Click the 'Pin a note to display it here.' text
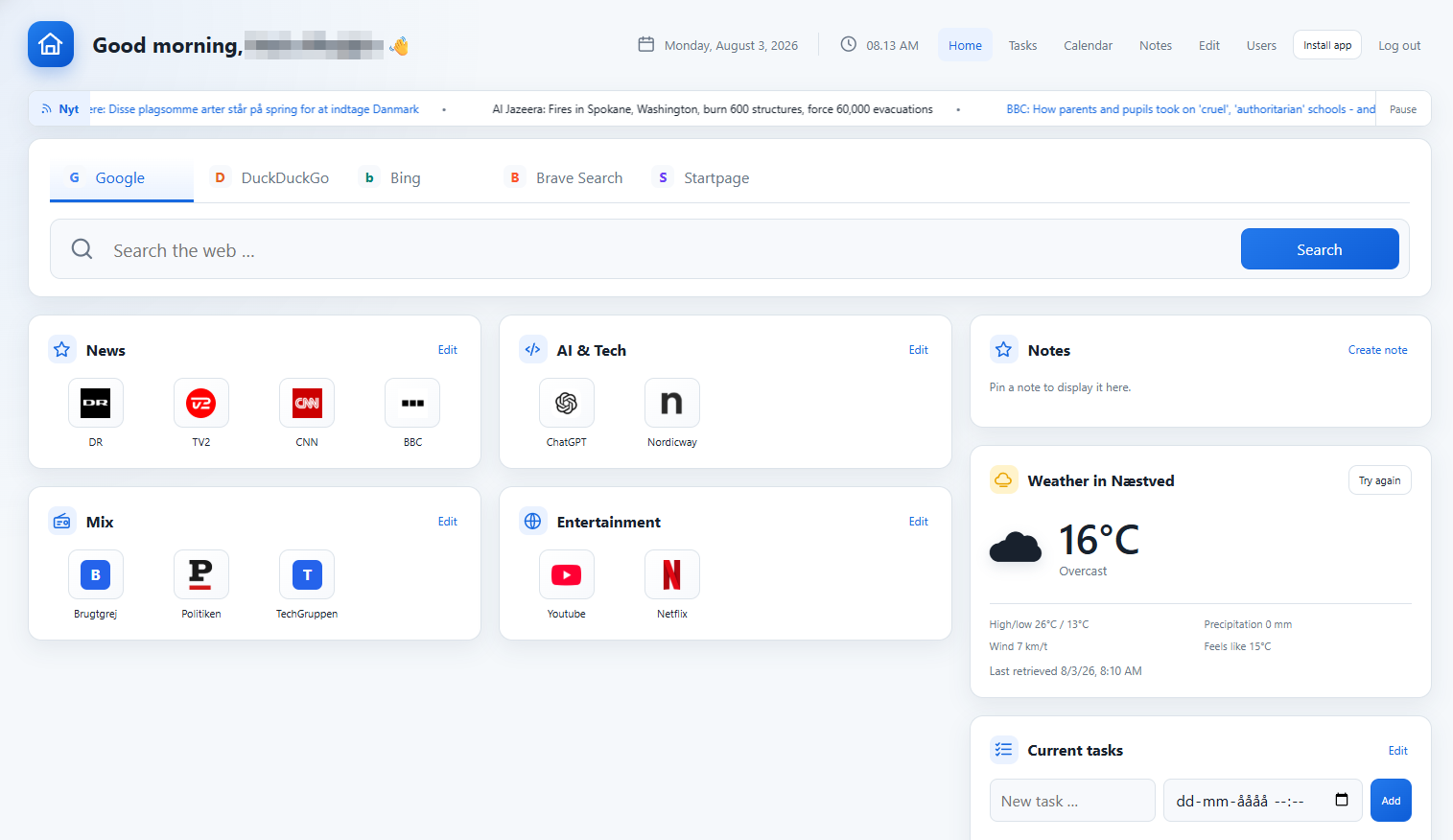This screenshot has height=840, width=1453. [1060, 387]
